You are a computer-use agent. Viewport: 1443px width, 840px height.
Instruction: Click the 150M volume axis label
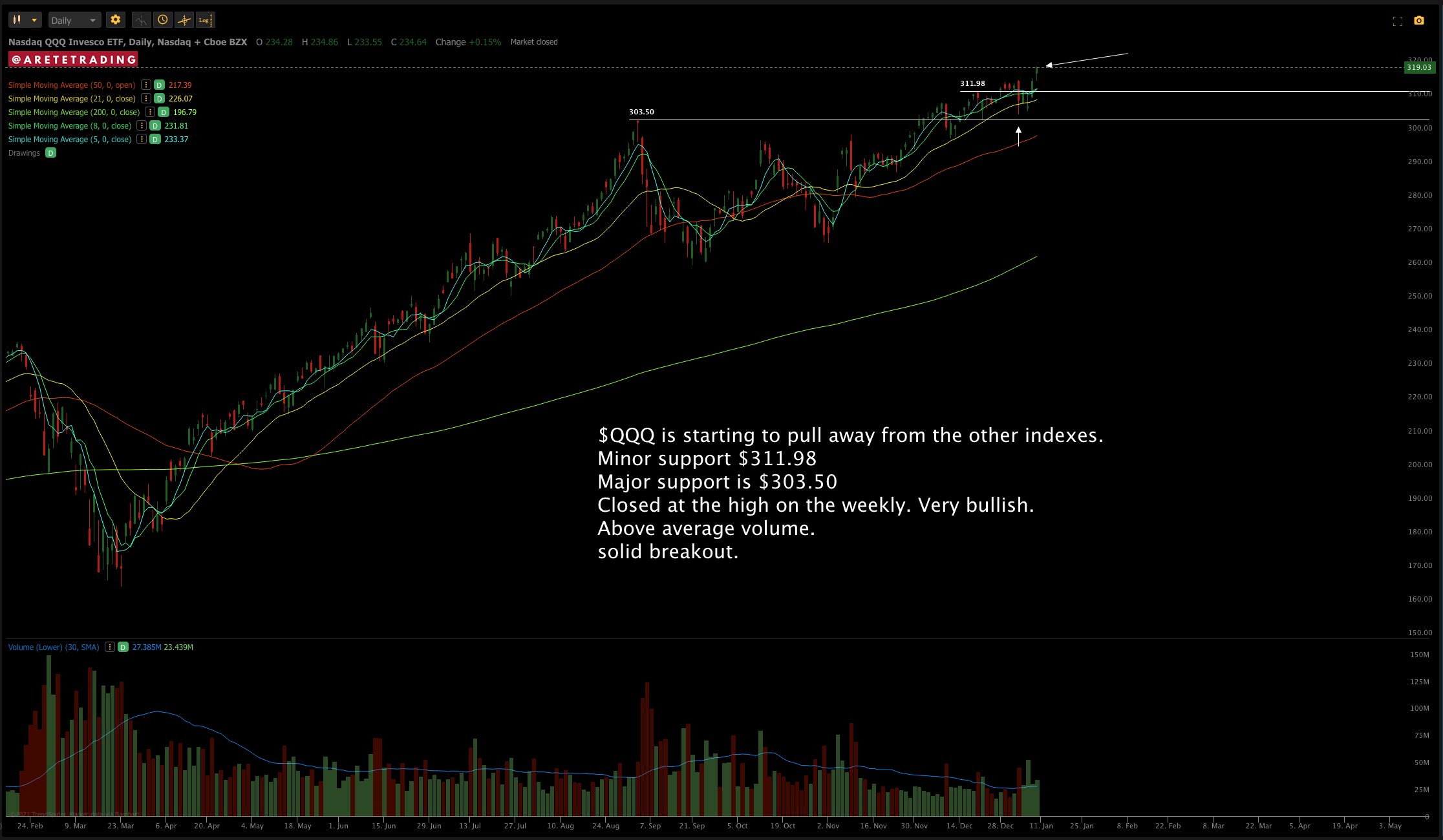coord(1420,655)
